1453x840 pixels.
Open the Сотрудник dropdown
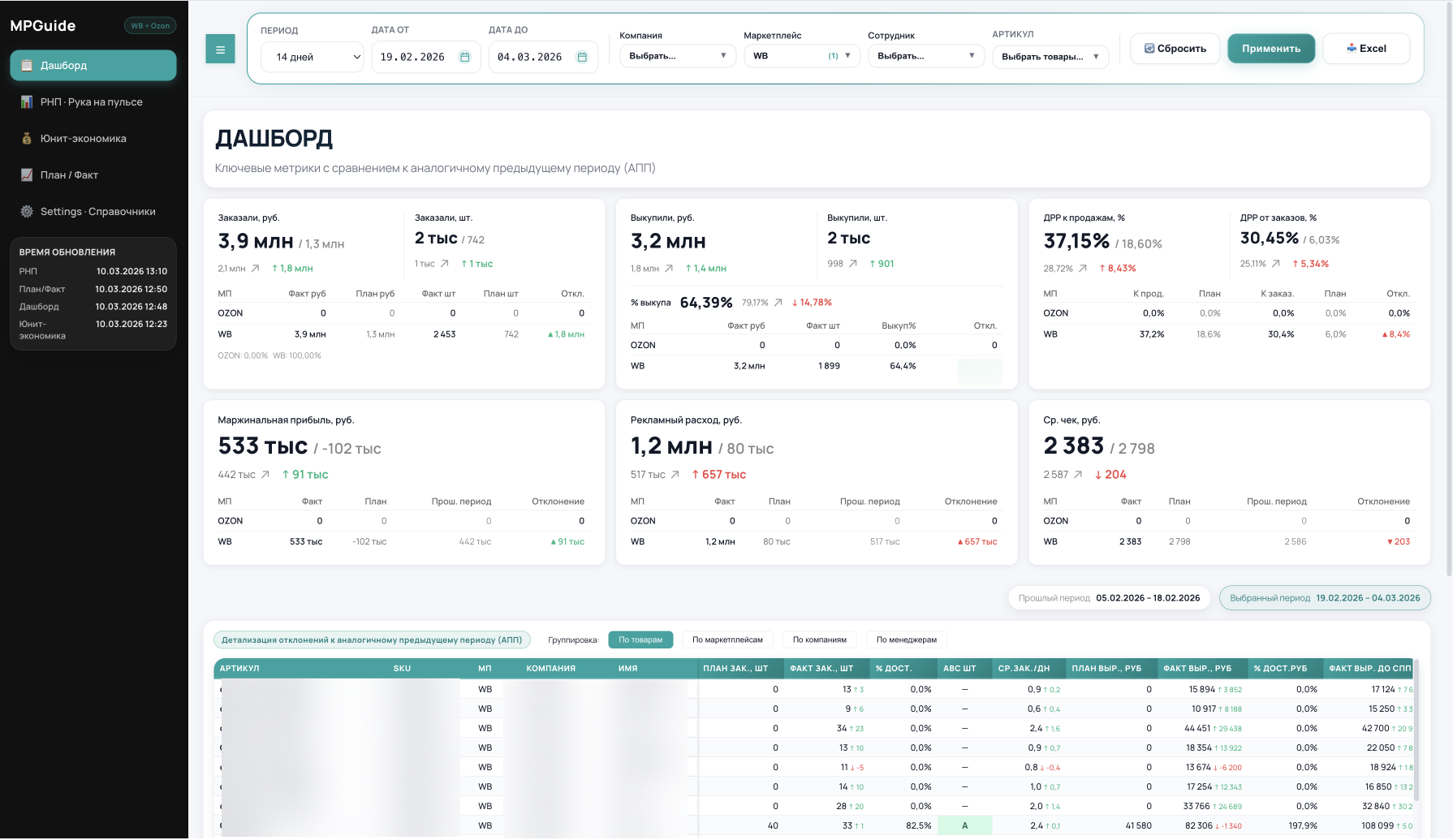point(926,56)
